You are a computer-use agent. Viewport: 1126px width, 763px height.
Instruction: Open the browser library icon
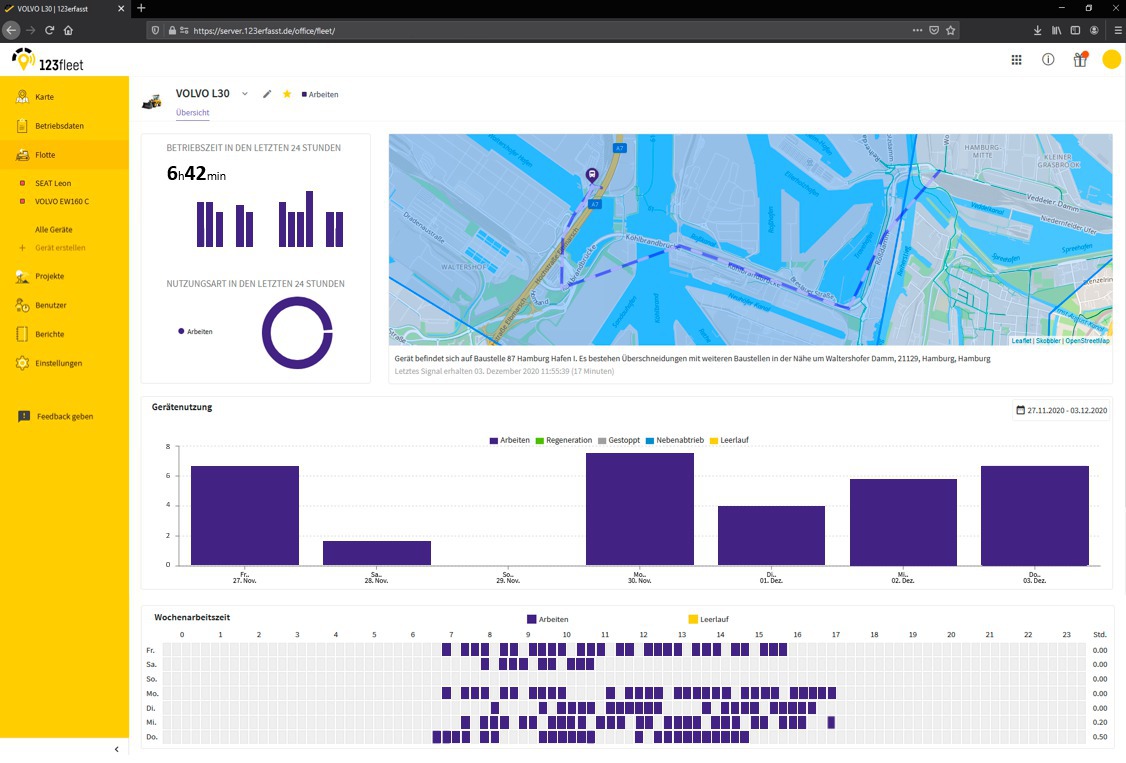tap(1056, 30)
